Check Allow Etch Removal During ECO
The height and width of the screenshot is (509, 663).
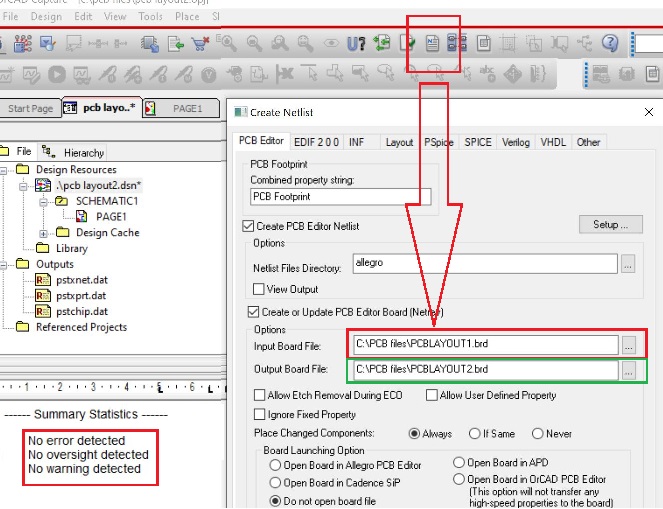(x=260, y=396)
